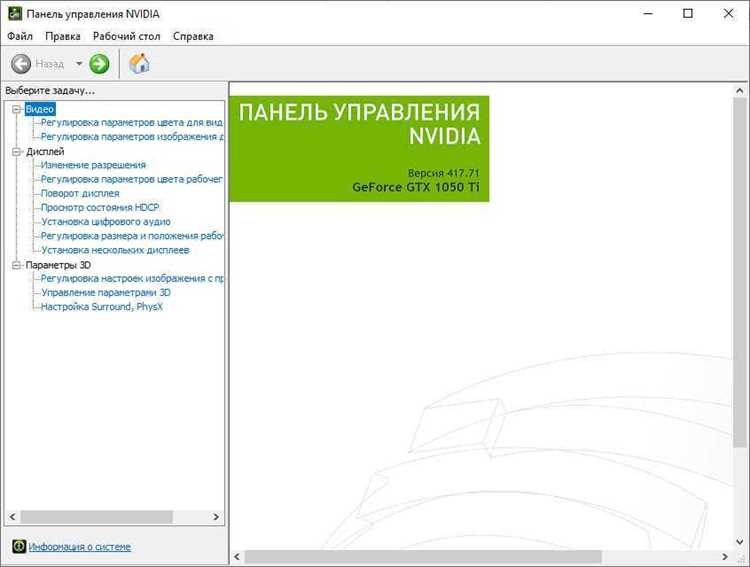Open Установка нескольких дисплеев

(x=115, y=250)
